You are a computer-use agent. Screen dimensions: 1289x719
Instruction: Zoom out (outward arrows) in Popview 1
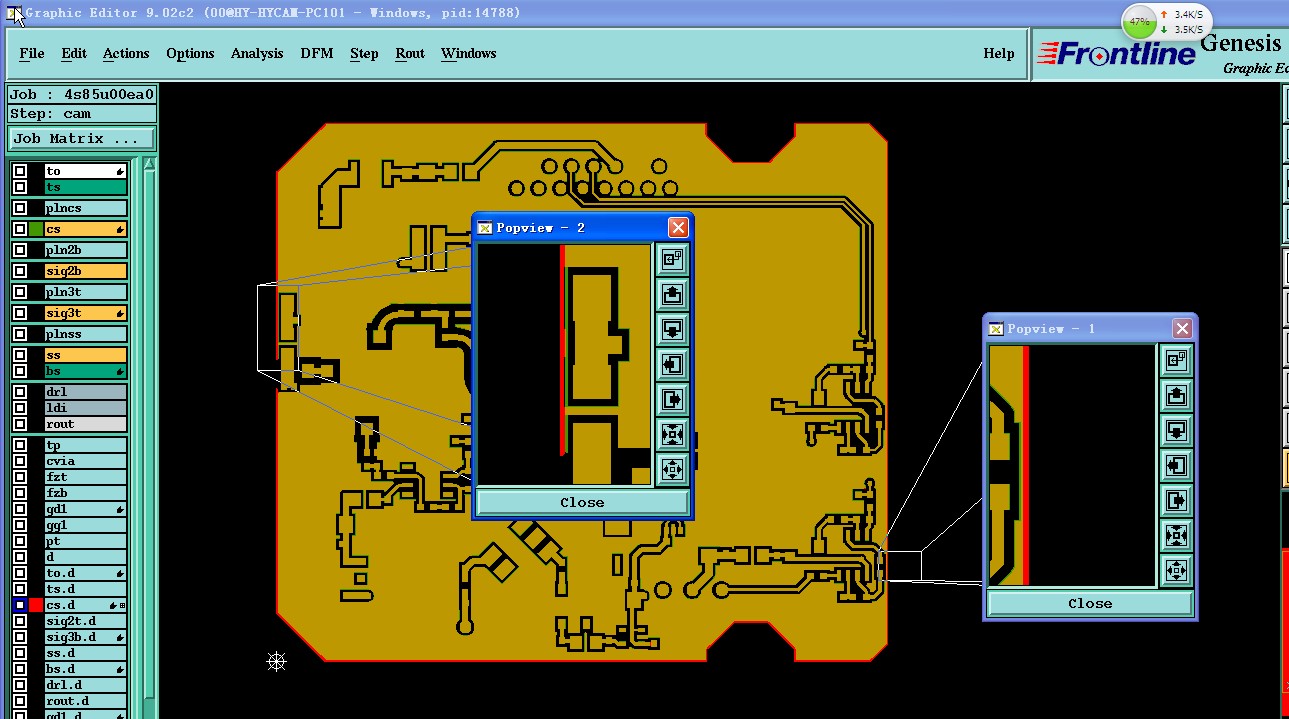[1176, 570]
